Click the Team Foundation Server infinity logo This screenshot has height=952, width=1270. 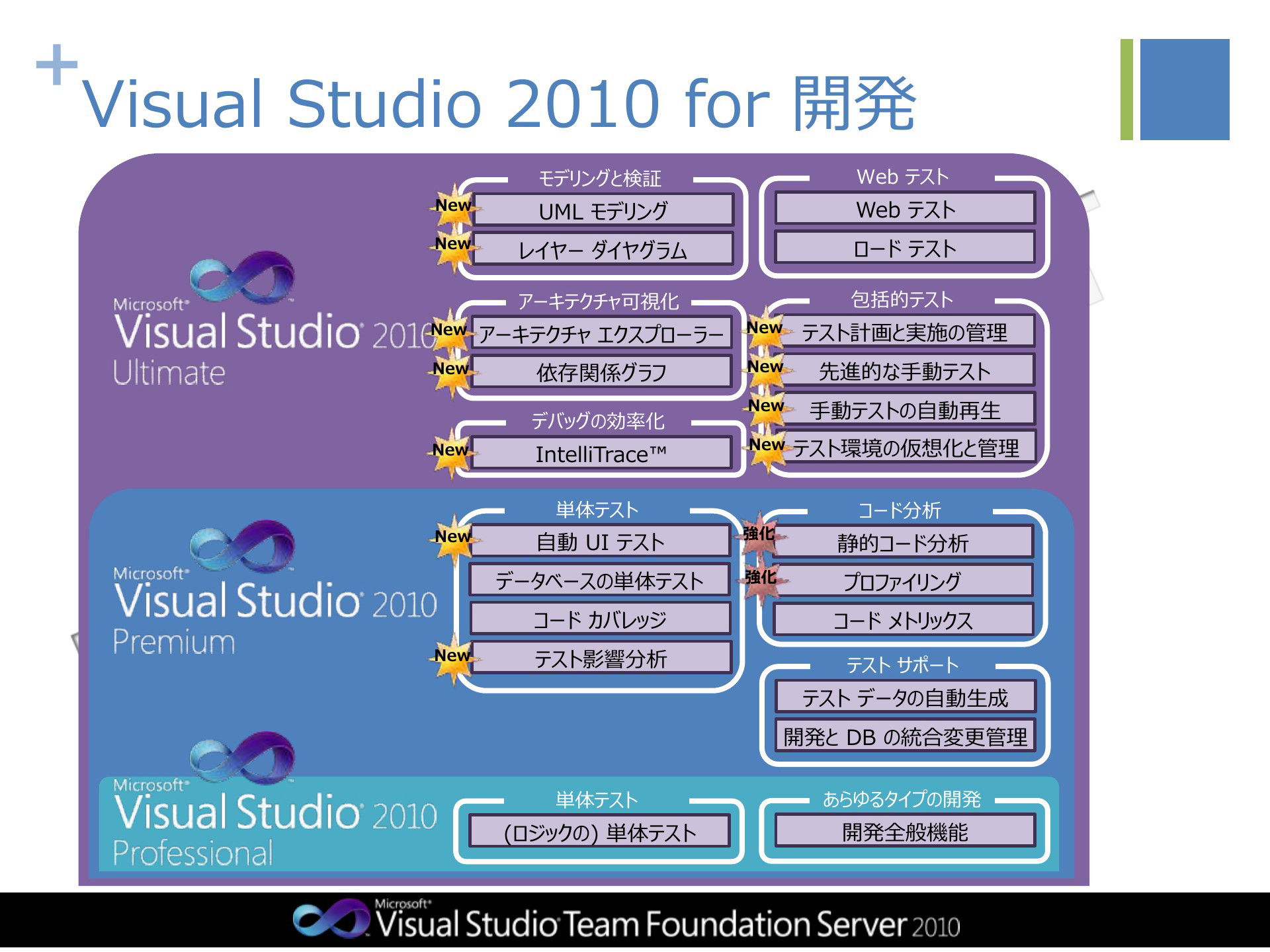(331, 920)
